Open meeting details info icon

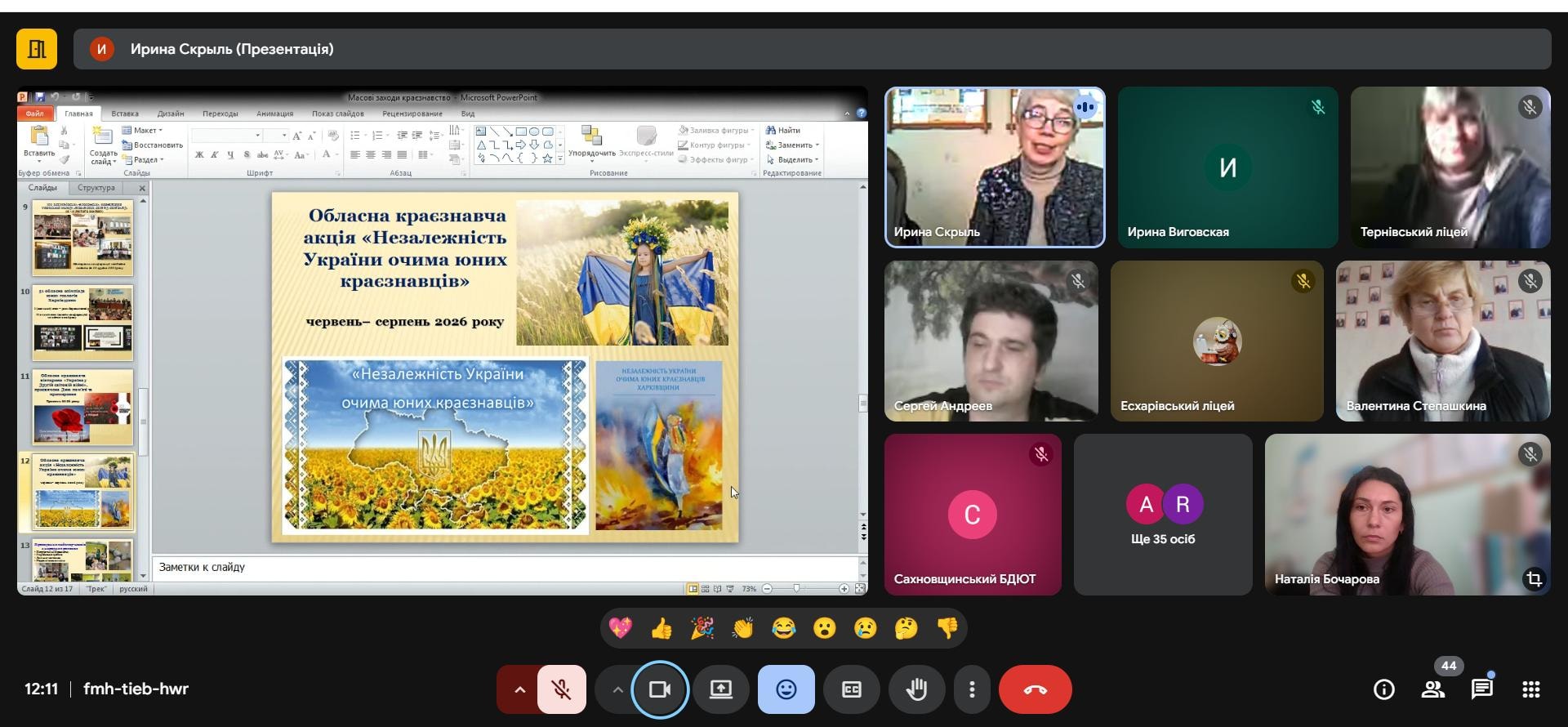click(x=1383, y=689)
